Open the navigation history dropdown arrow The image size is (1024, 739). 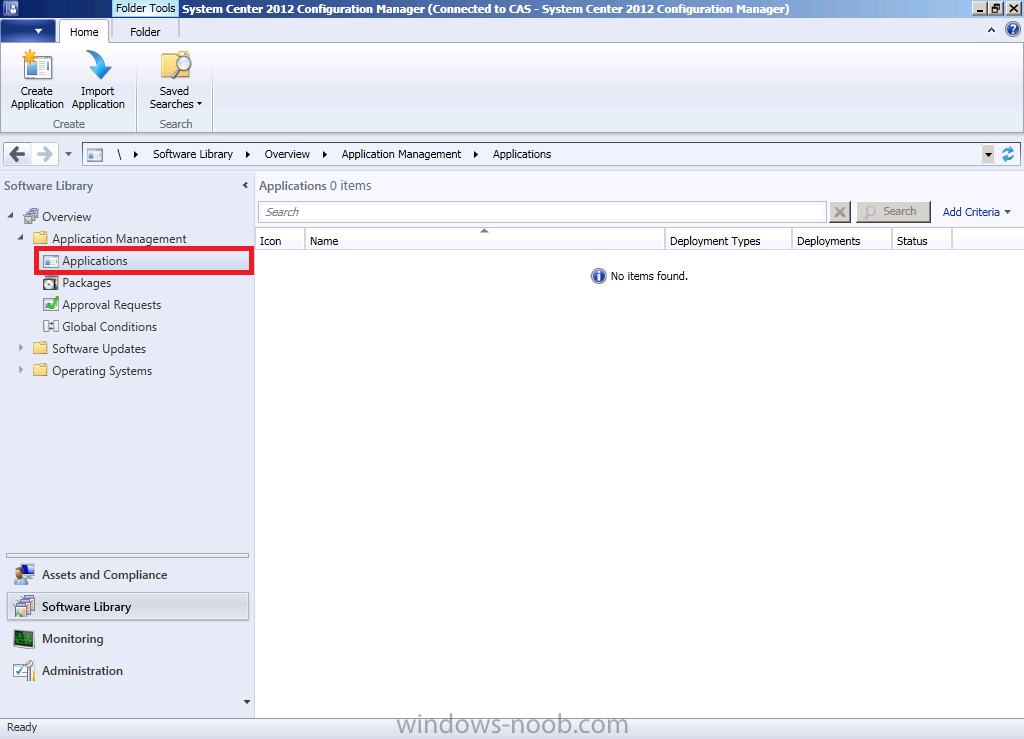point(69,154)
